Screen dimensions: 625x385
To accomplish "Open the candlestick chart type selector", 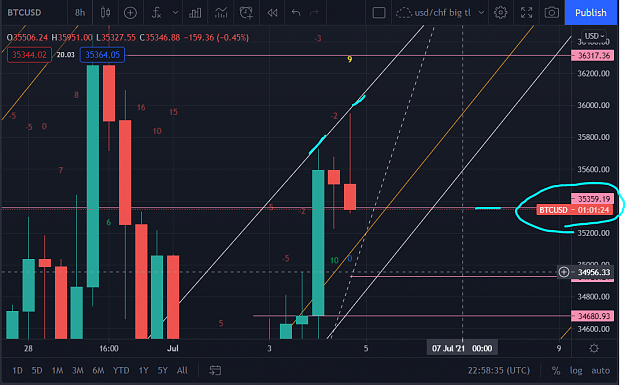I will click(105, 12).
